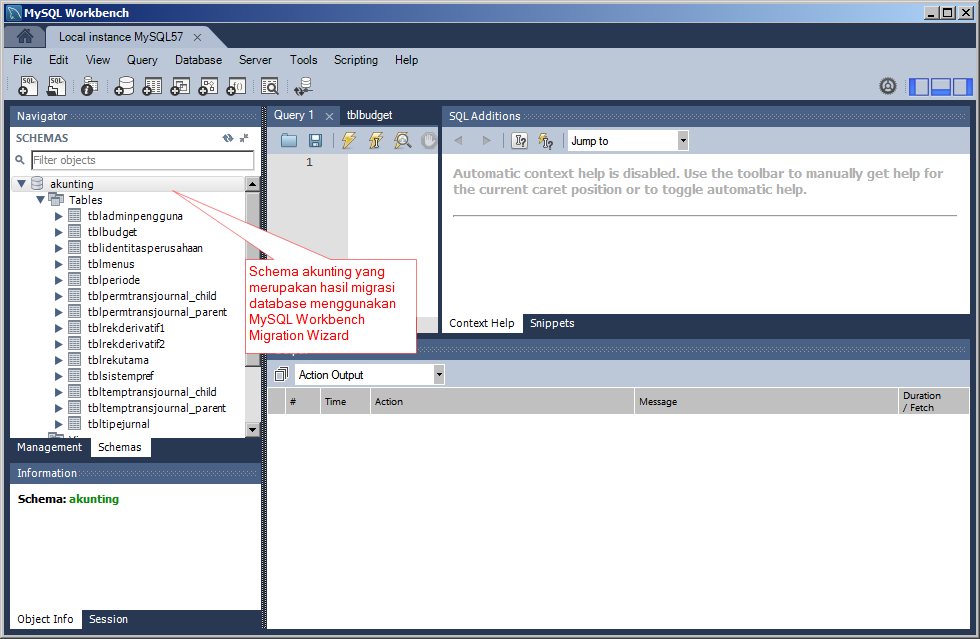This screenshot has height=639, width=980.
Task: Create a new stored procedure icon
Action: 208,86
